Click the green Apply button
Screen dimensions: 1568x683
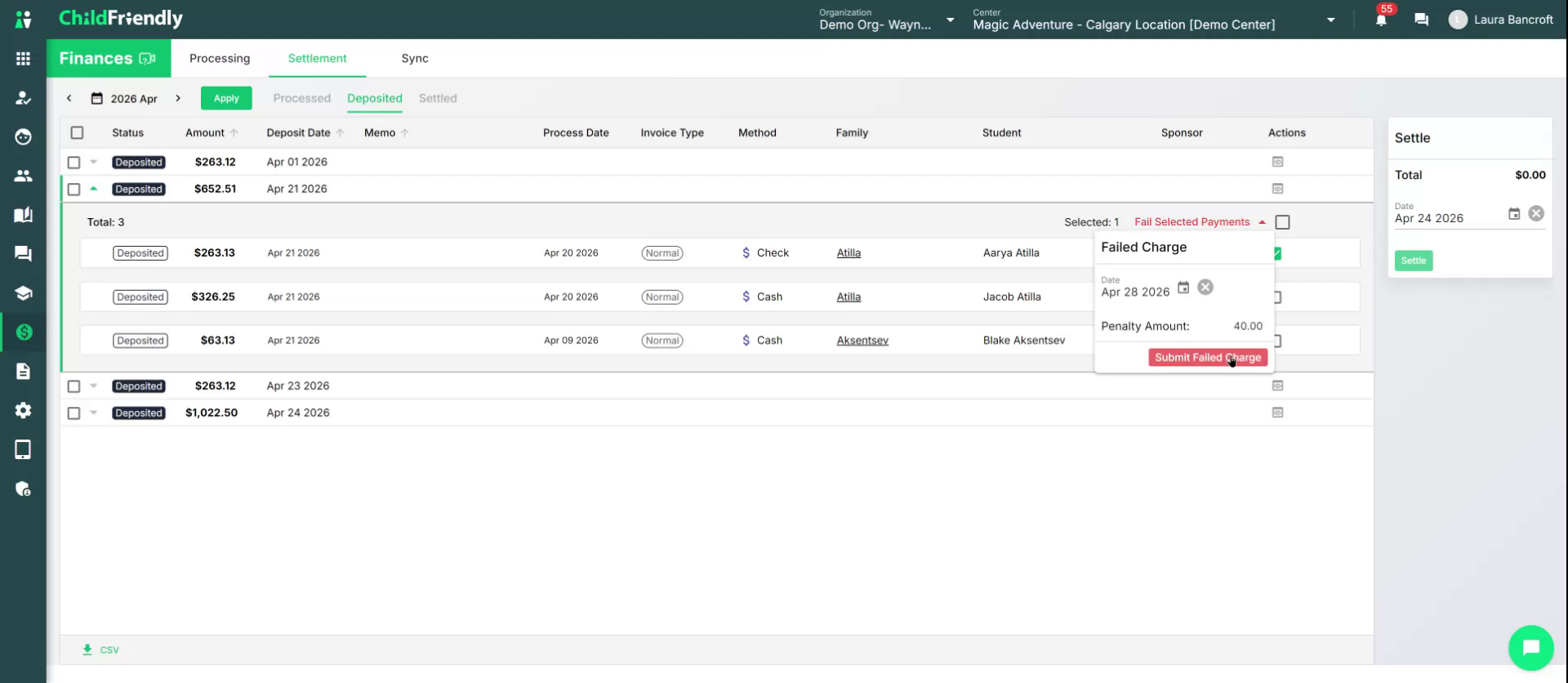coord(226,98)
